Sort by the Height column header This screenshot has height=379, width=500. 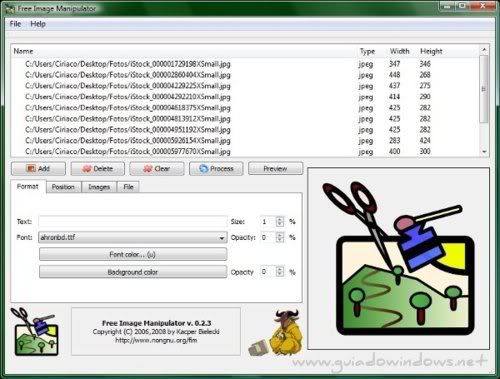431,51
